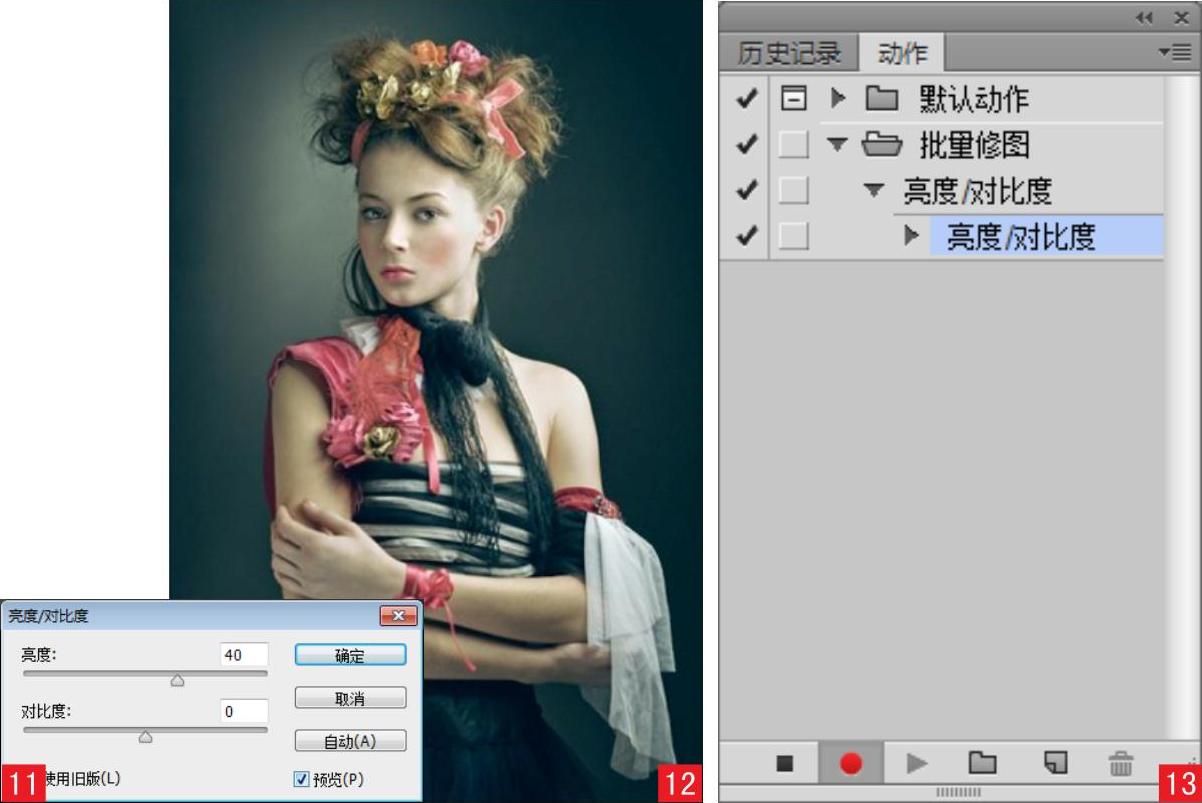Viewport: 1202px width, 803px height.
Task: Toggle the 预览(P) checkbox
Action: [302, 779]
